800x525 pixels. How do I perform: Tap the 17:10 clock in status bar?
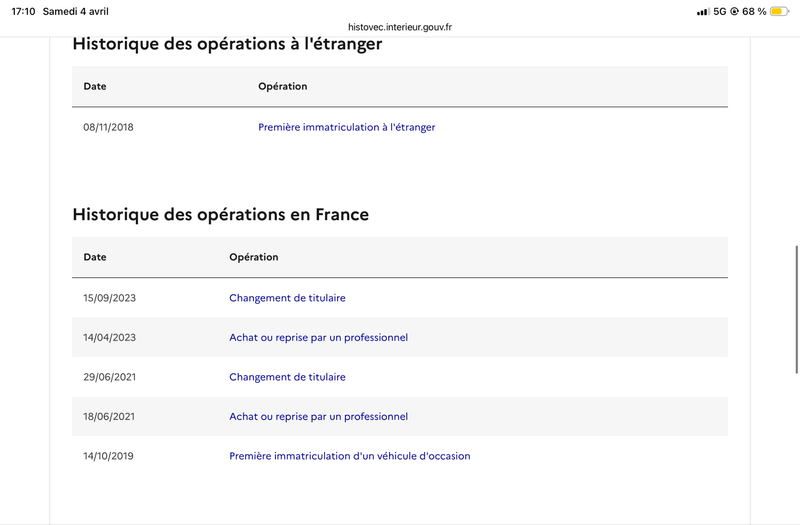click(23, 11)
